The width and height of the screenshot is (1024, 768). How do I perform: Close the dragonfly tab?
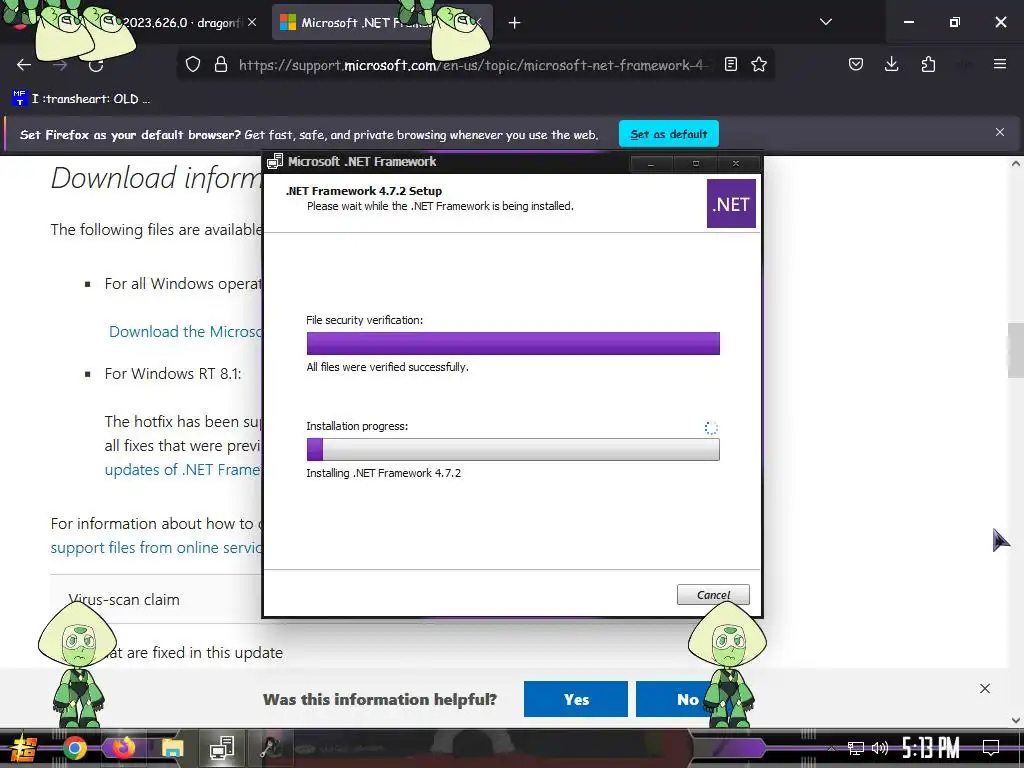[x=252, y=23]
